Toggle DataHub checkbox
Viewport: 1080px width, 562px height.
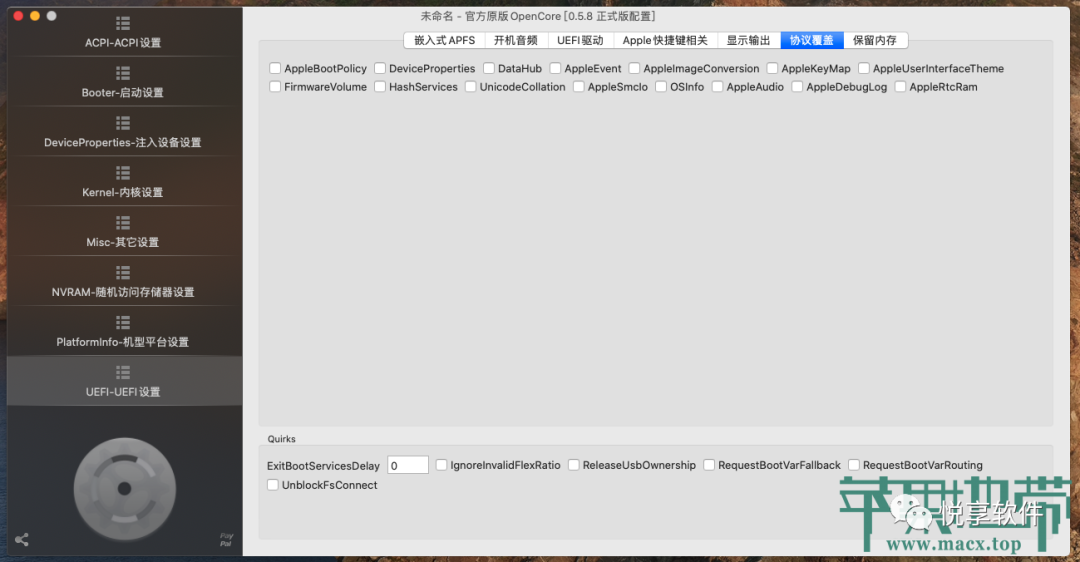tap(489, 68)
